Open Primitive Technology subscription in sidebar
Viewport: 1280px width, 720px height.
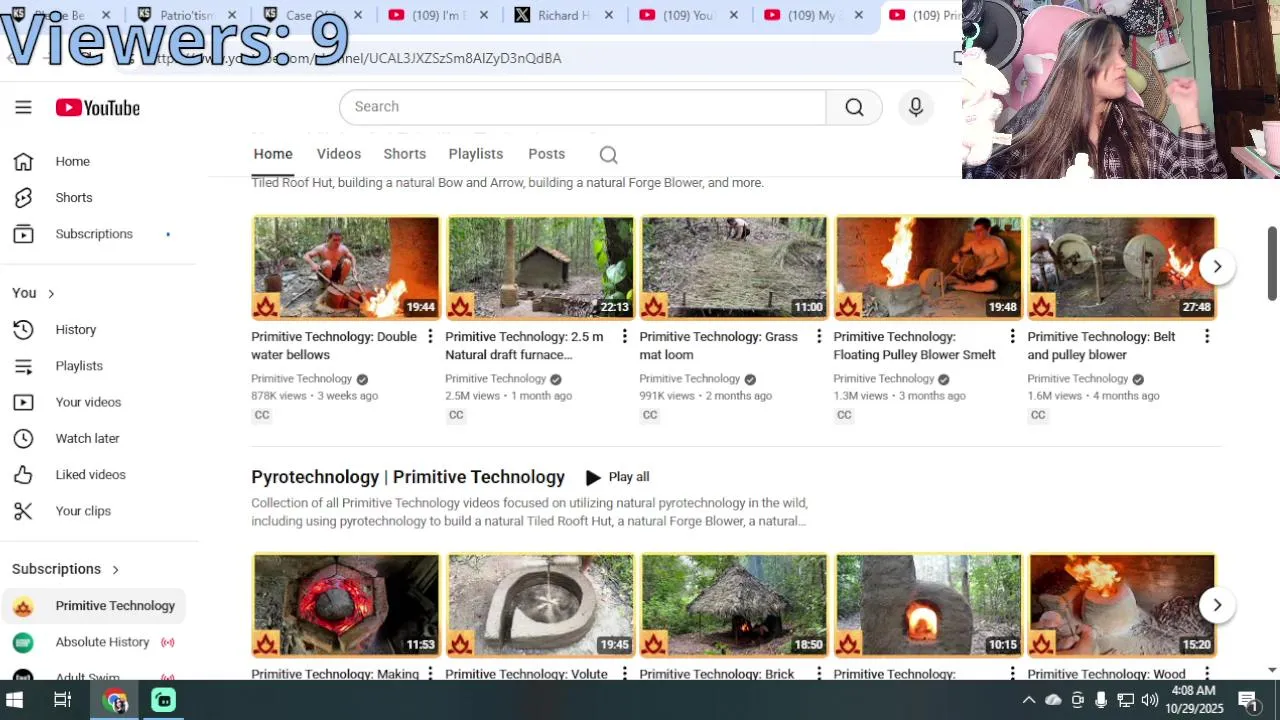coord(95,605)
